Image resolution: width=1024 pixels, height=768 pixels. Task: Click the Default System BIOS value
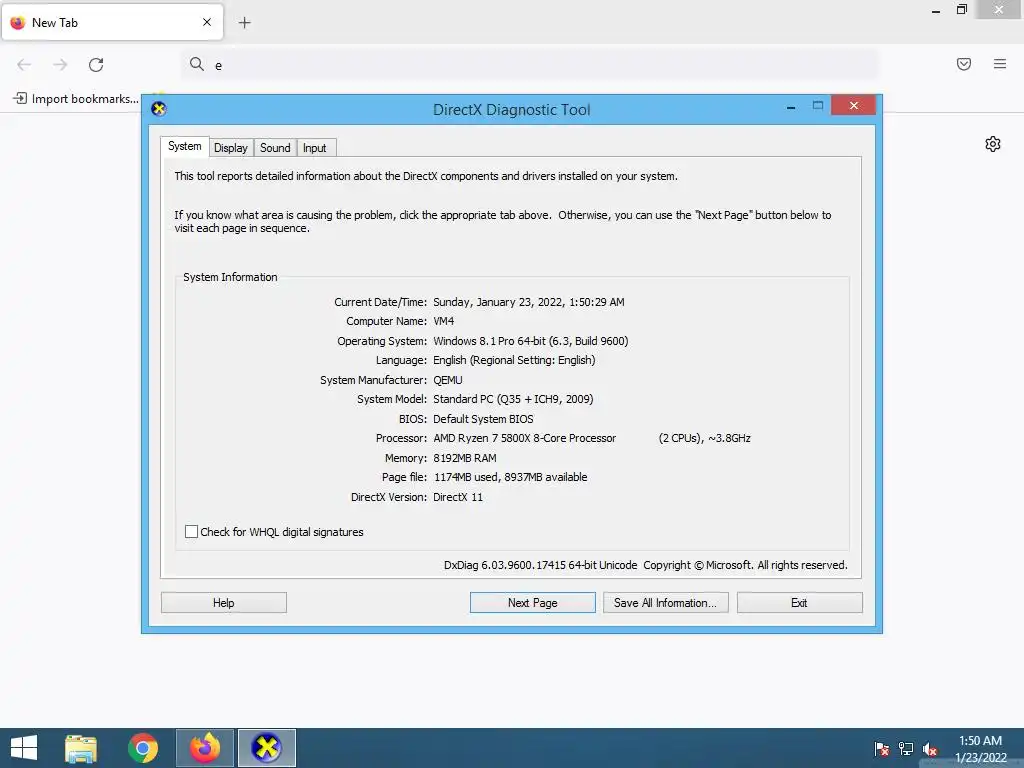click(x=483, y=419)
